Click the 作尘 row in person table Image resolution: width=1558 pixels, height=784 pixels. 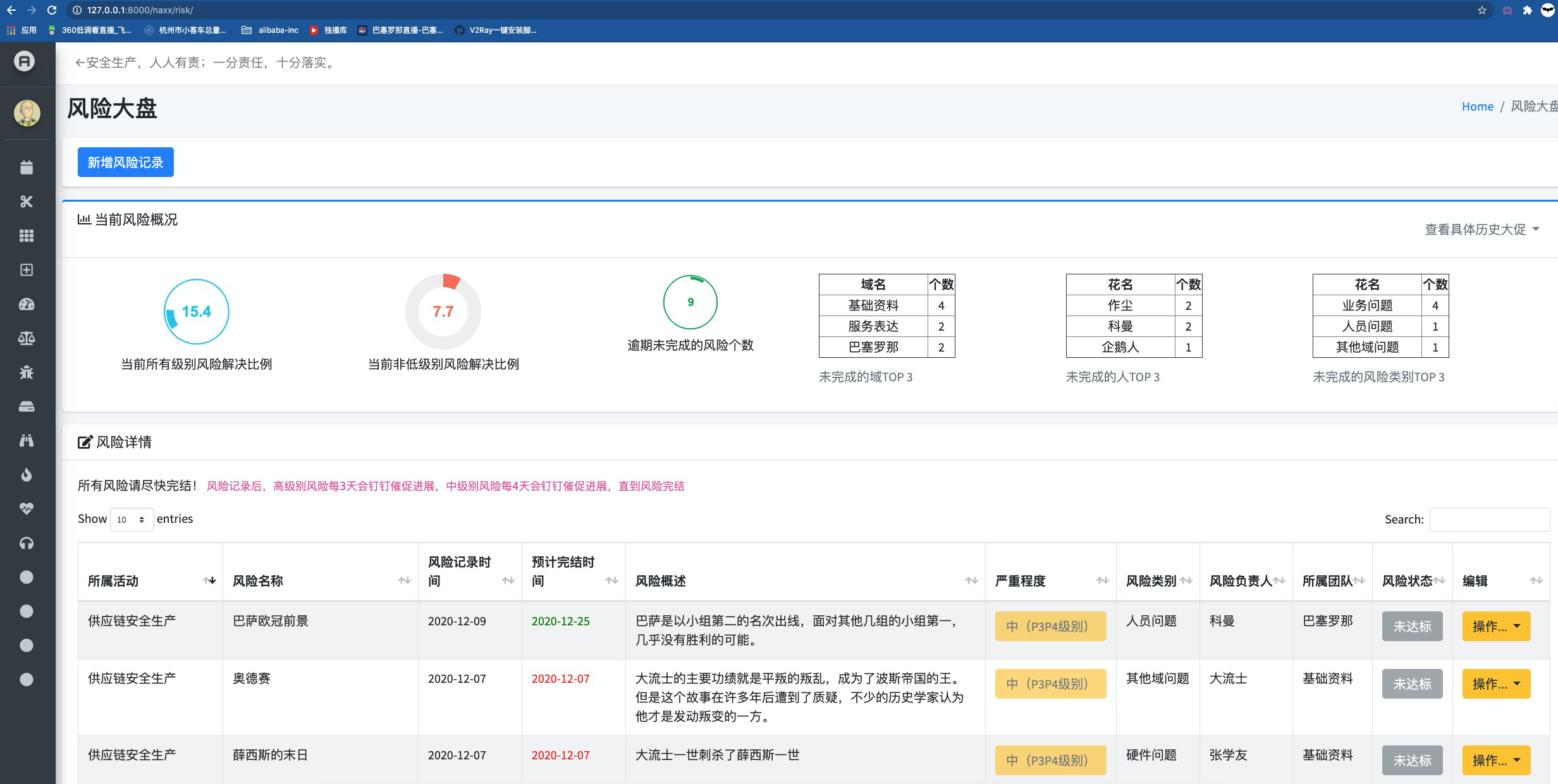(x=1134, y=305)
